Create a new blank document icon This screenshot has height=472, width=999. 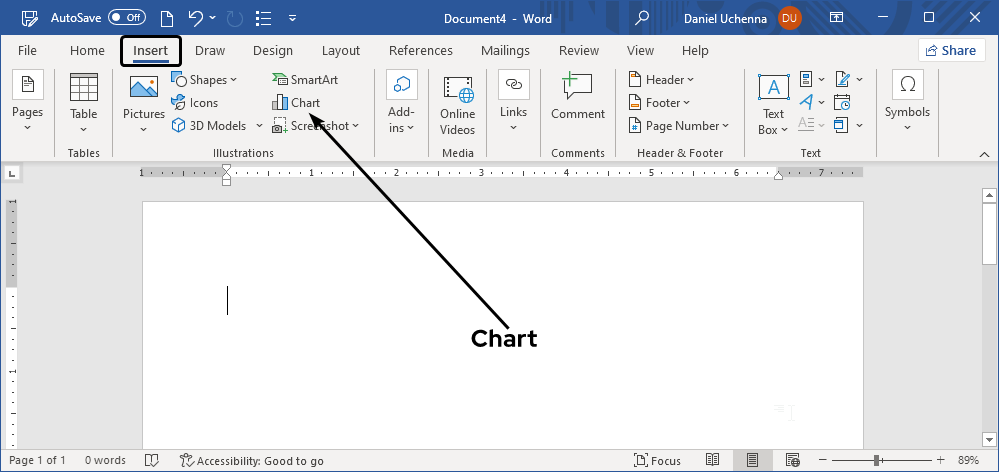[x=166, y=18]
